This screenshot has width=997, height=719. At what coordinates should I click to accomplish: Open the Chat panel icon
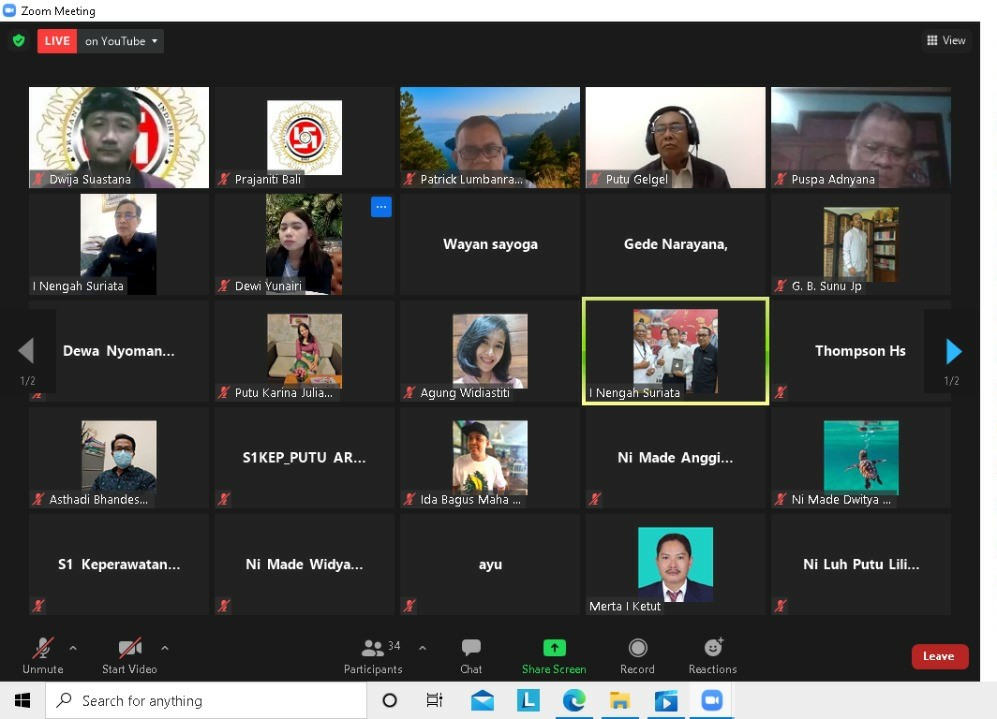click(x=471, y=648)
